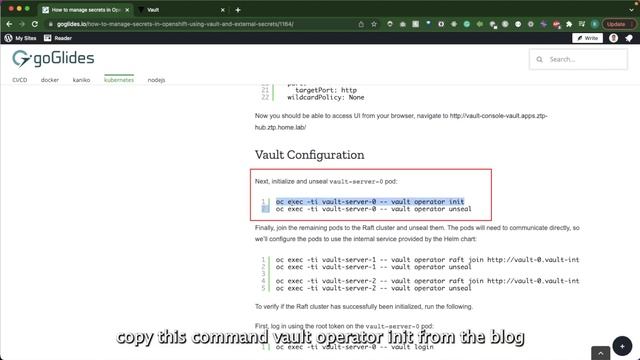640x360 pixels.
Task: Click the Write button in admin bar
Action: (587, 38)
